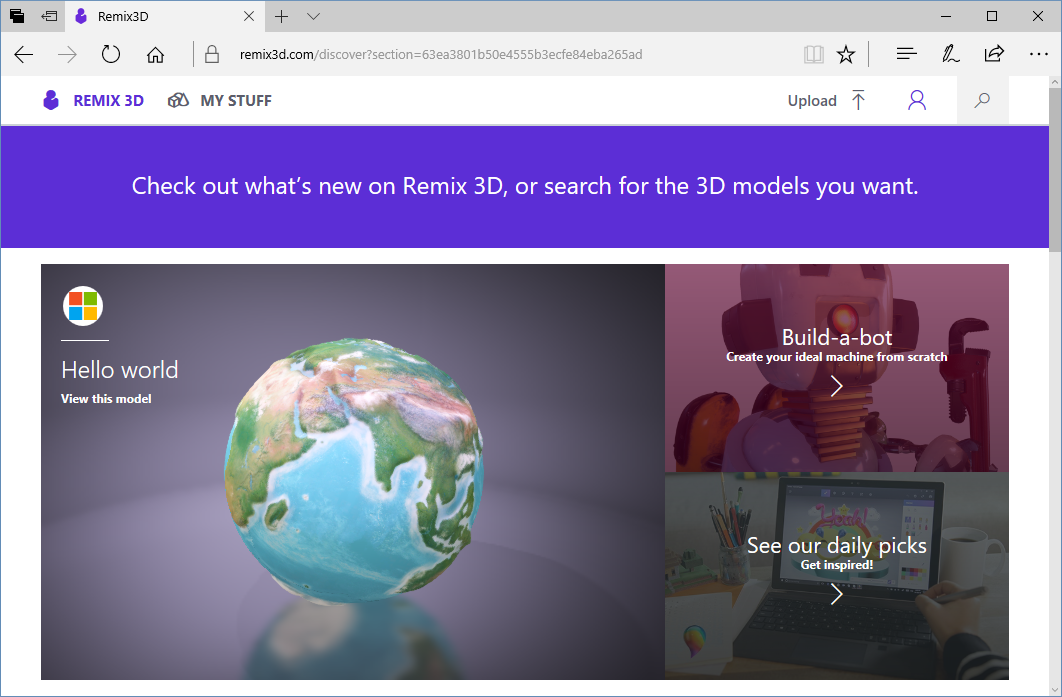Click the scrollbar down arrow
The width and height of the screenshot is (1062, 697).
click(1055, 690)
